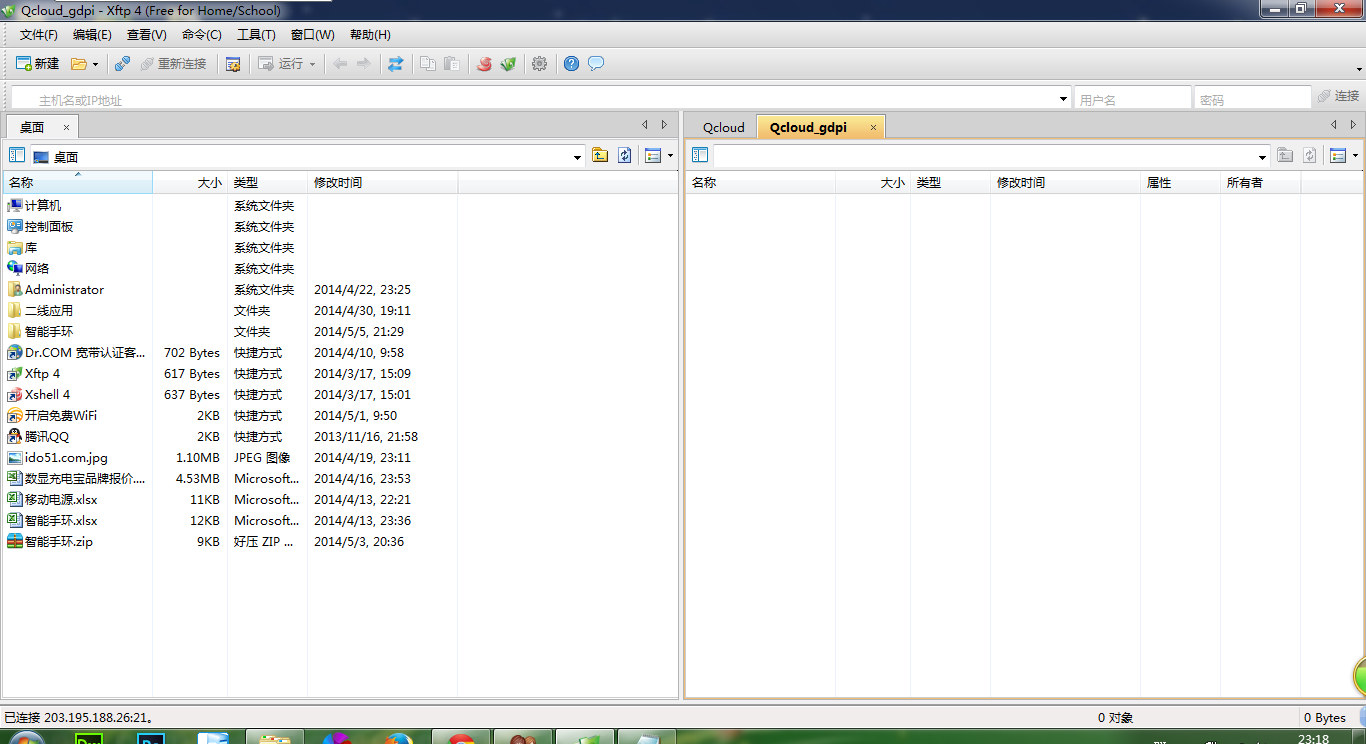Sort left pane by 名称 column header
Image resolution: width=1366 pixels, height=744 pixels.
click(78, 182)
